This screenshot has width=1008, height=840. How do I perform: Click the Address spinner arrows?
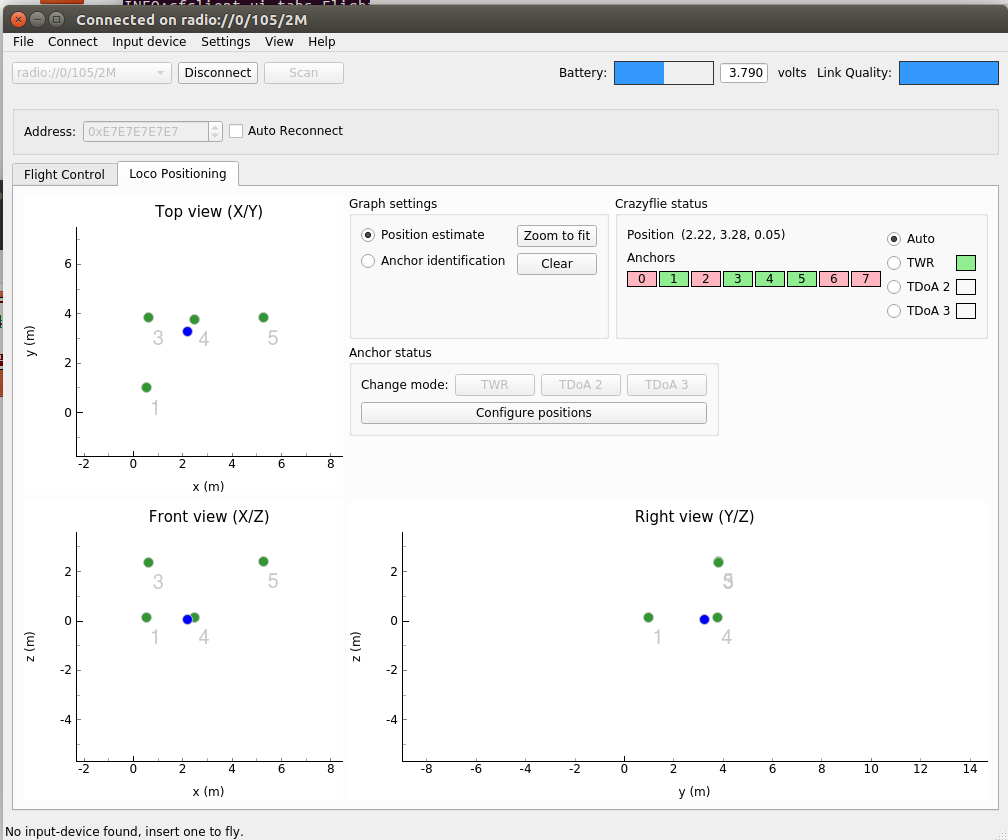[215, 132]
